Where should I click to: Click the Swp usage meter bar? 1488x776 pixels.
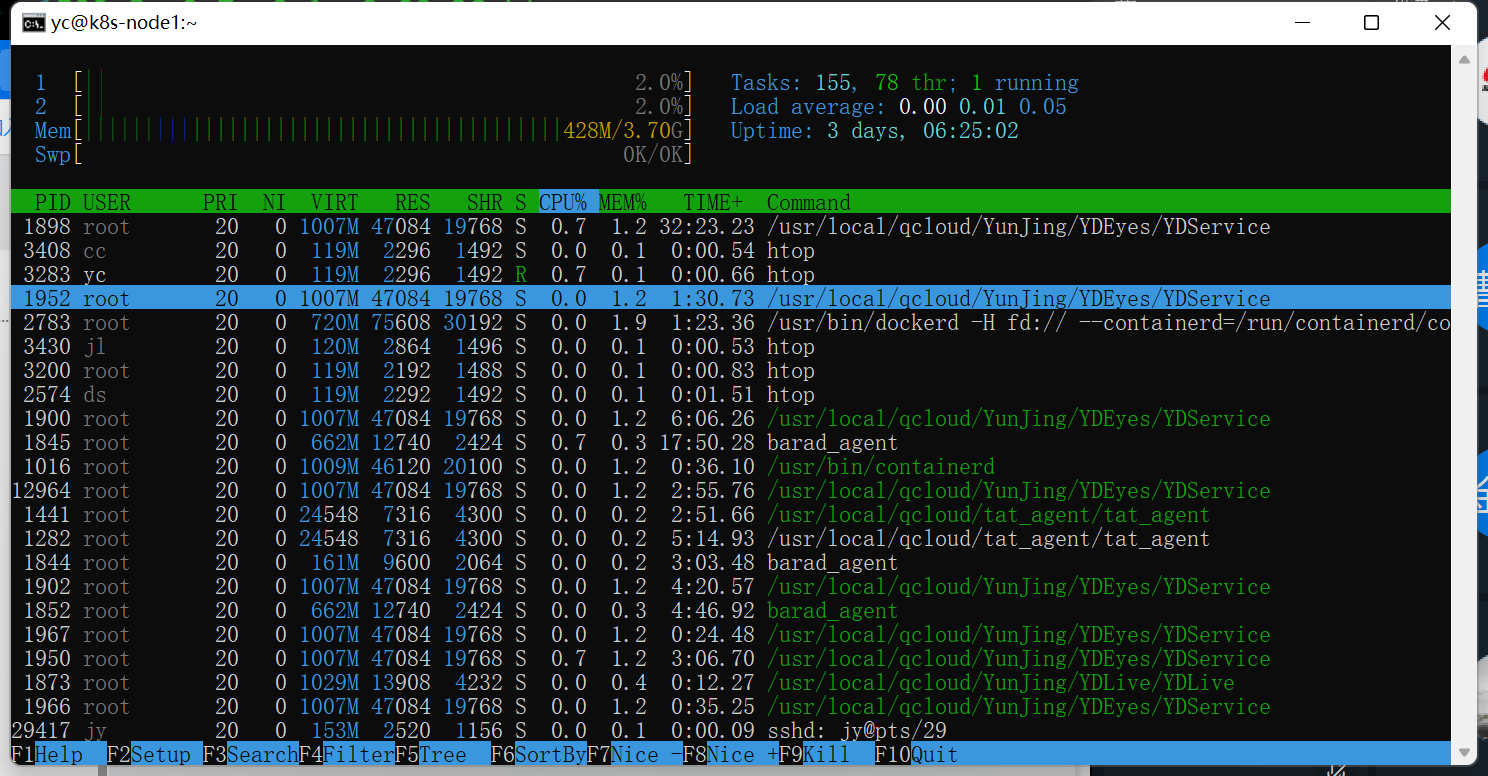coord(364,155)
